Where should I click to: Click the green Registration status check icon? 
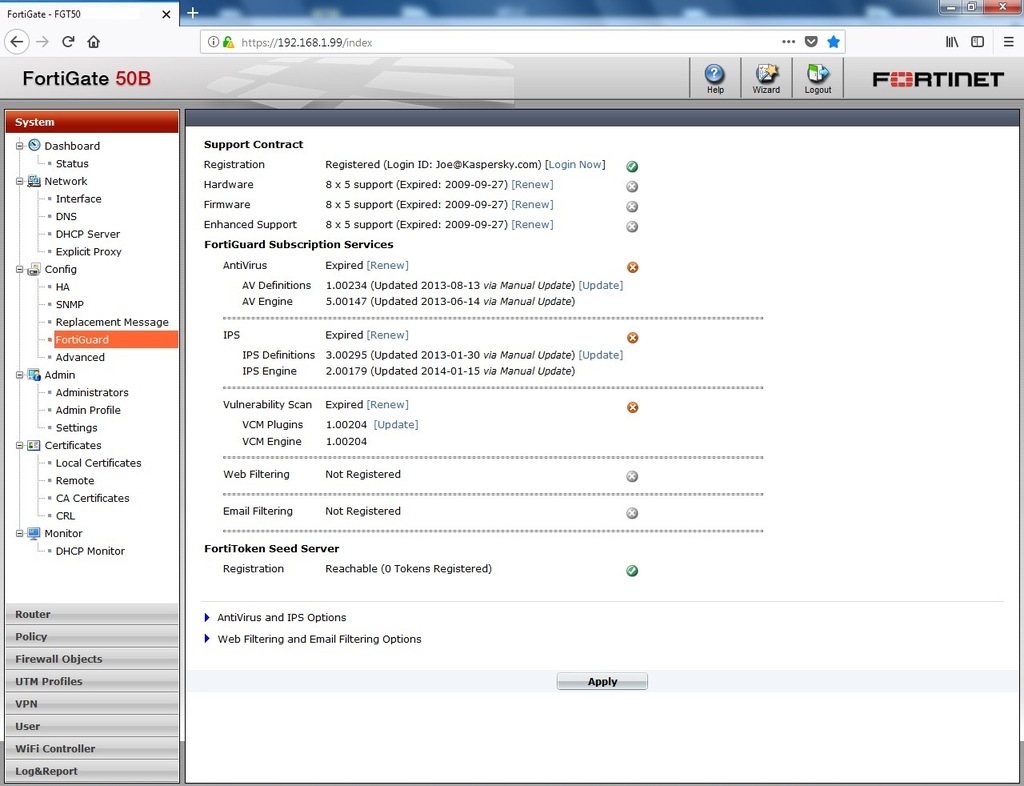point(632,166)
